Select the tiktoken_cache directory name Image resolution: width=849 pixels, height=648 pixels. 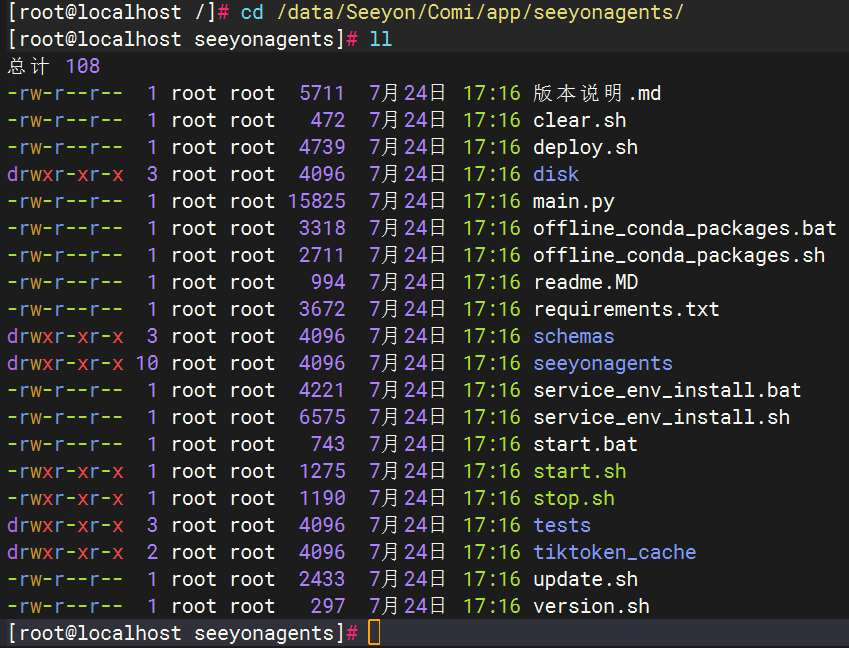point(614,553)
